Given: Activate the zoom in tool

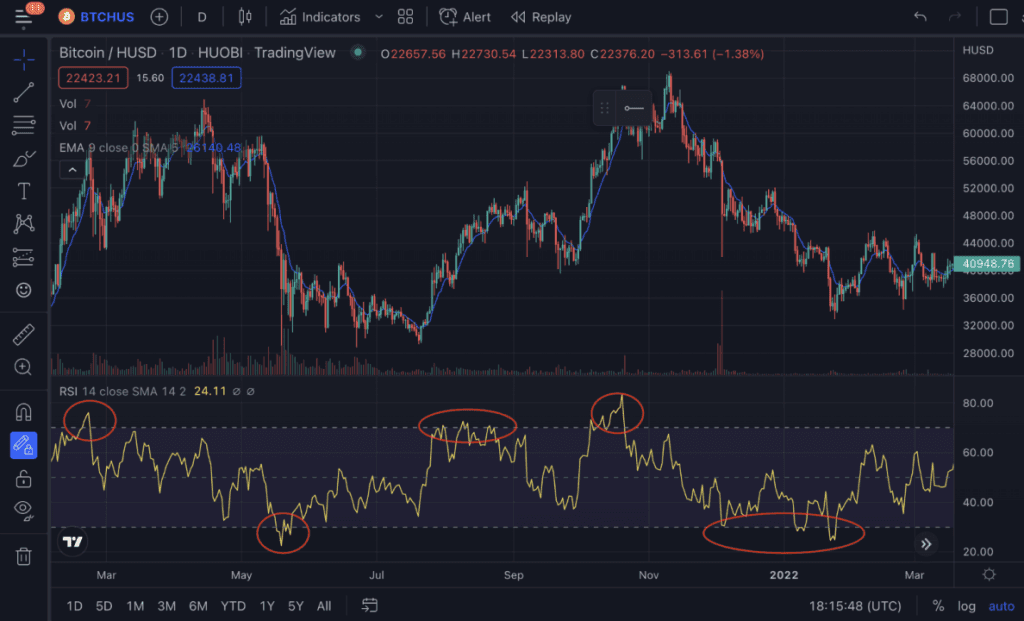Looking at the screenshot, I should point(24,368).
